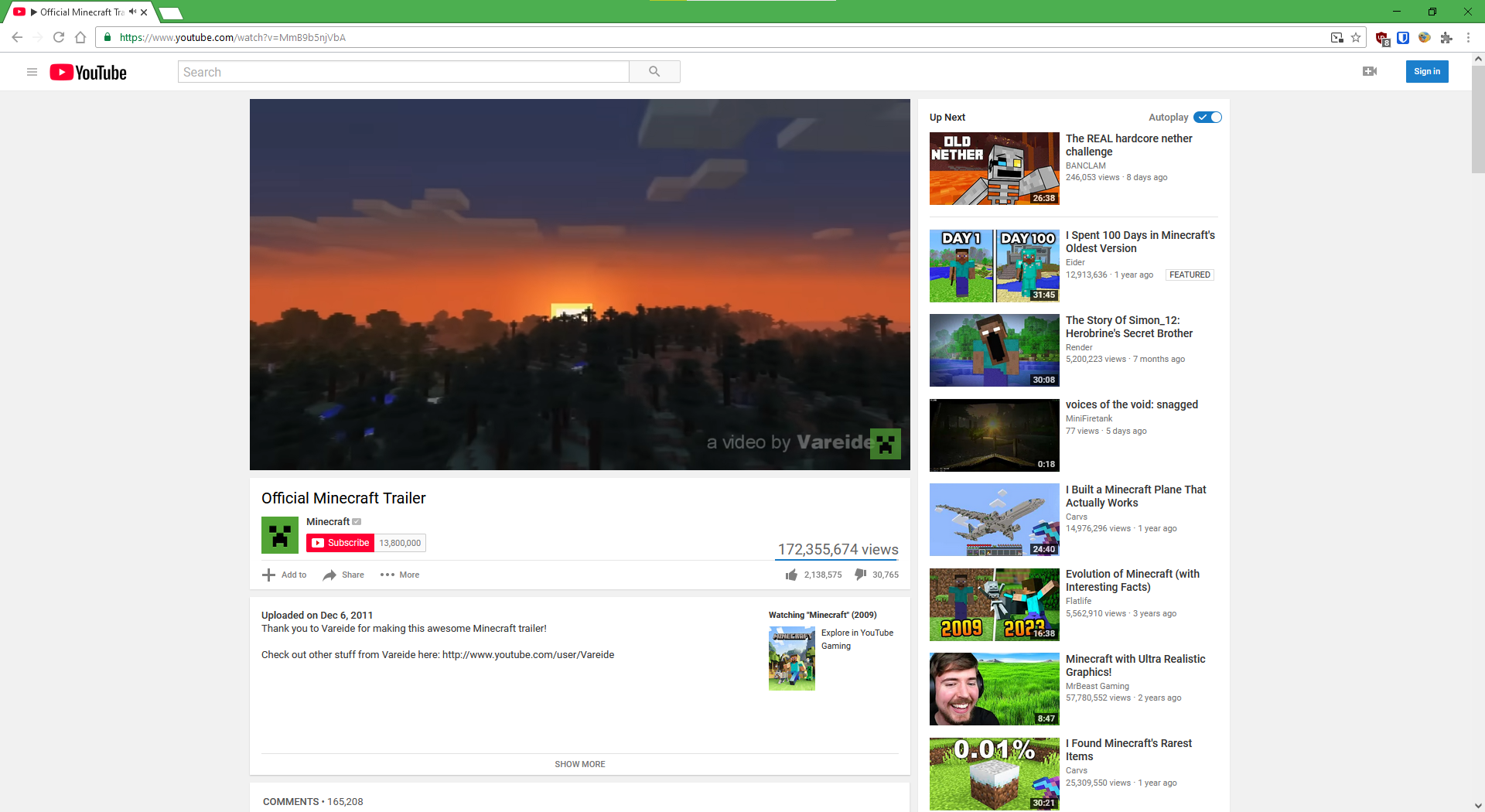
Task: Open the Chrome three-dot menu
Action: [x=1468, y=37]
